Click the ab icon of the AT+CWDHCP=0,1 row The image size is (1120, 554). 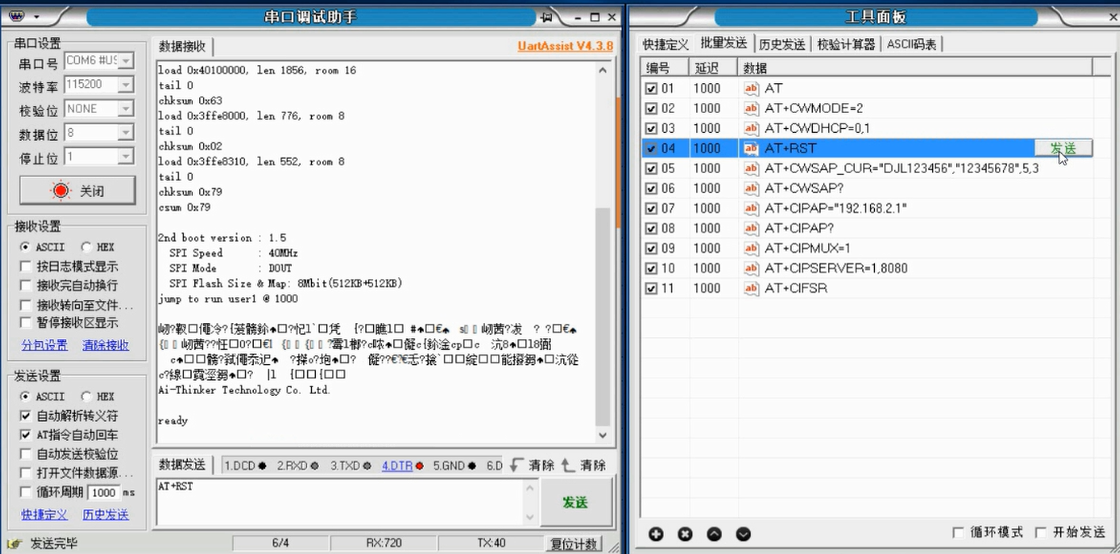tap(751, 129)
